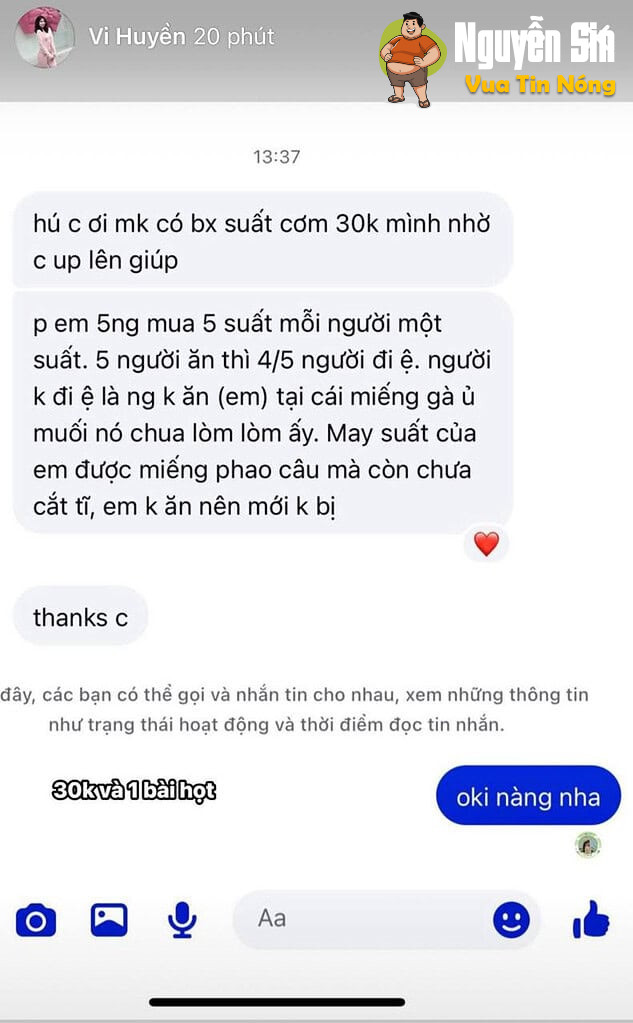Open the Vi Huyền contact name
Image resolution: width=633 pixels, height=1023 pixels.
pyautogui.click(x=137, y=37)
